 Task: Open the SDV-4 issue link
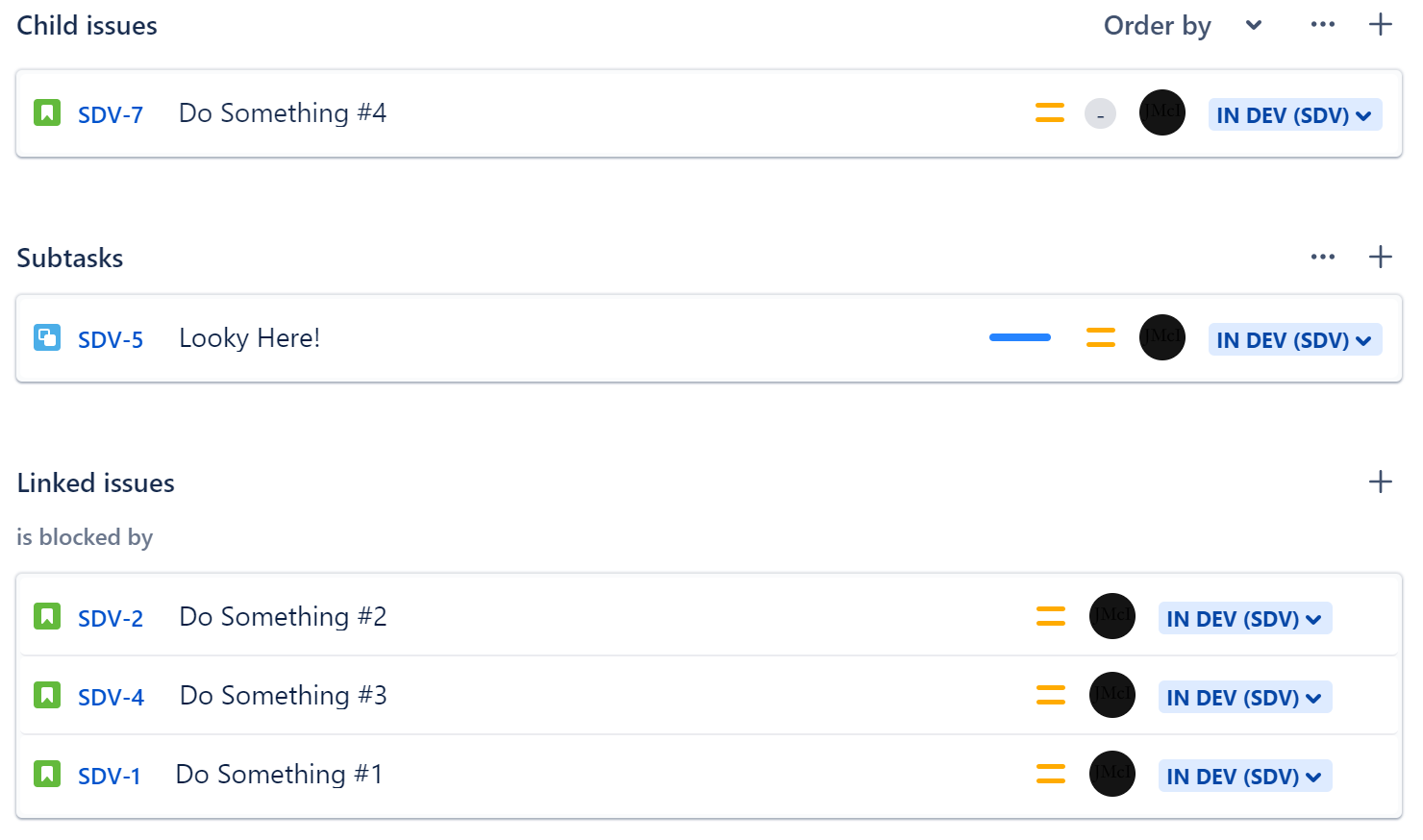click(111, 697)
